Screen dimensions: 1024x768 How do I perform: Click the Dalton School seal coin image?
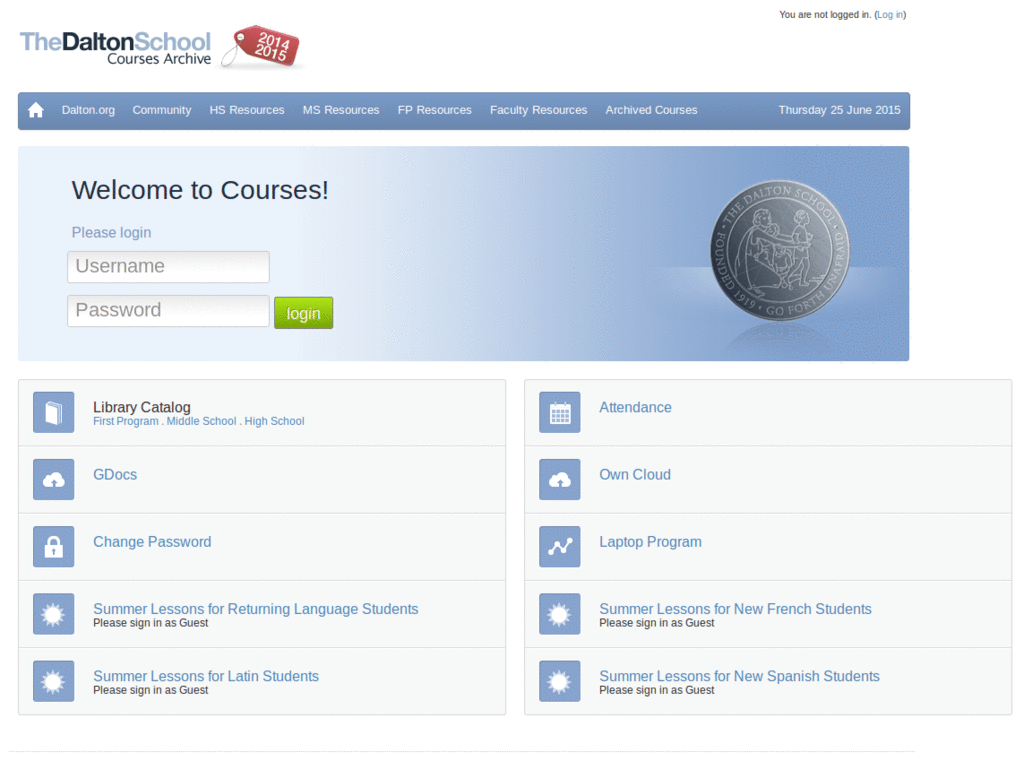780,250
